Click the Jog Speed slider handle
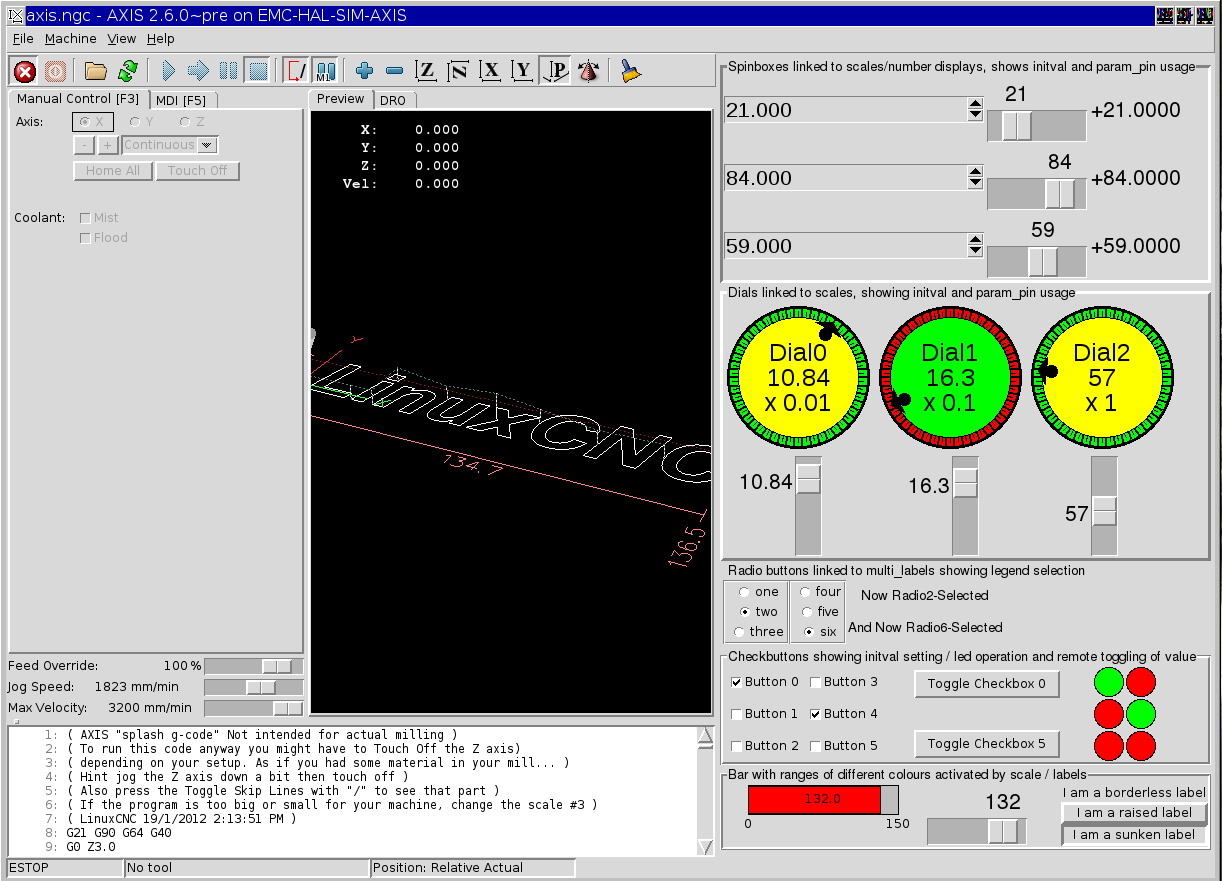 click(x=261, y=687)
